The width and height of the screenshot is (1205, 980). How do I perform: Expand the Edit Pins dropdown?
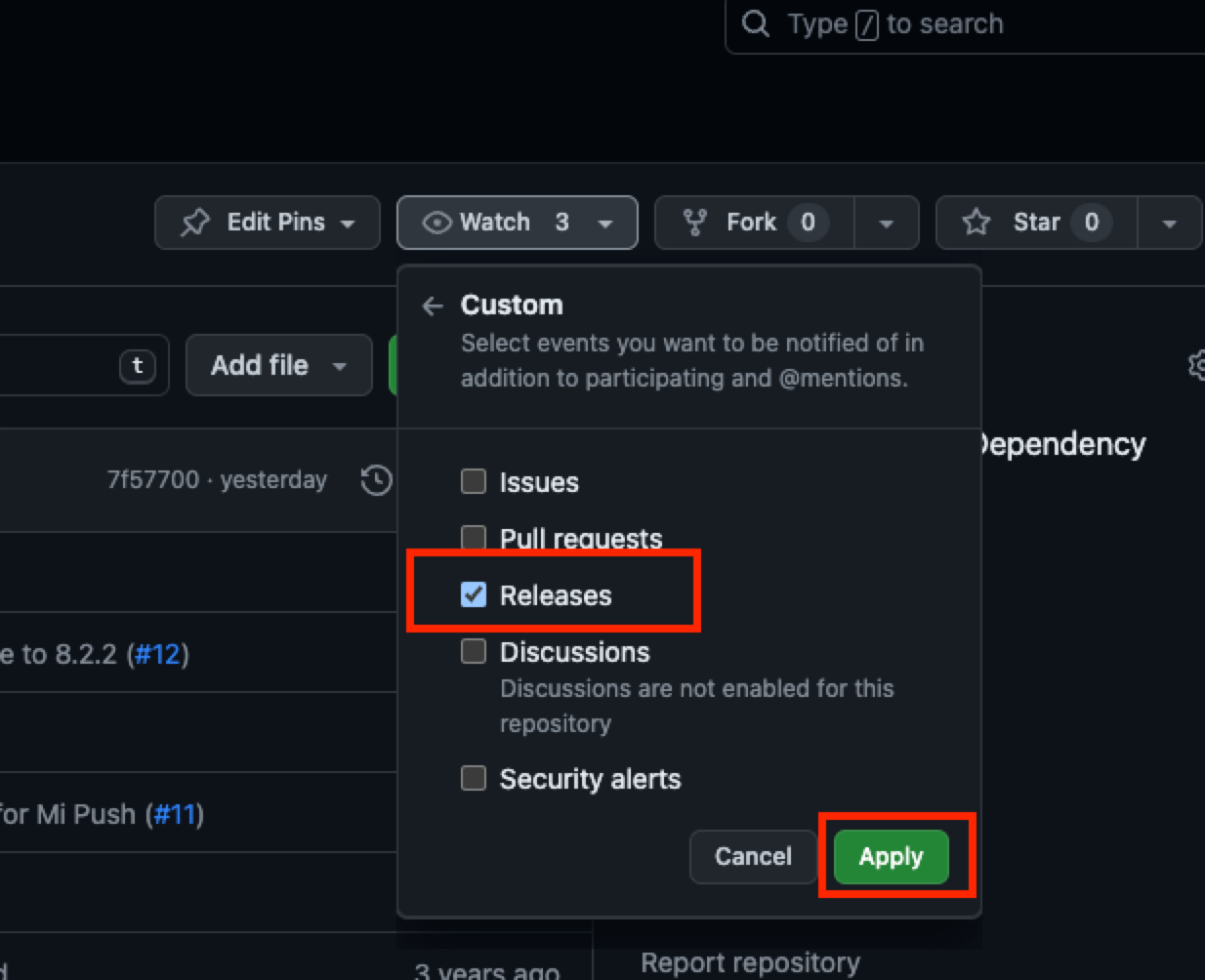tap(350, 222)
